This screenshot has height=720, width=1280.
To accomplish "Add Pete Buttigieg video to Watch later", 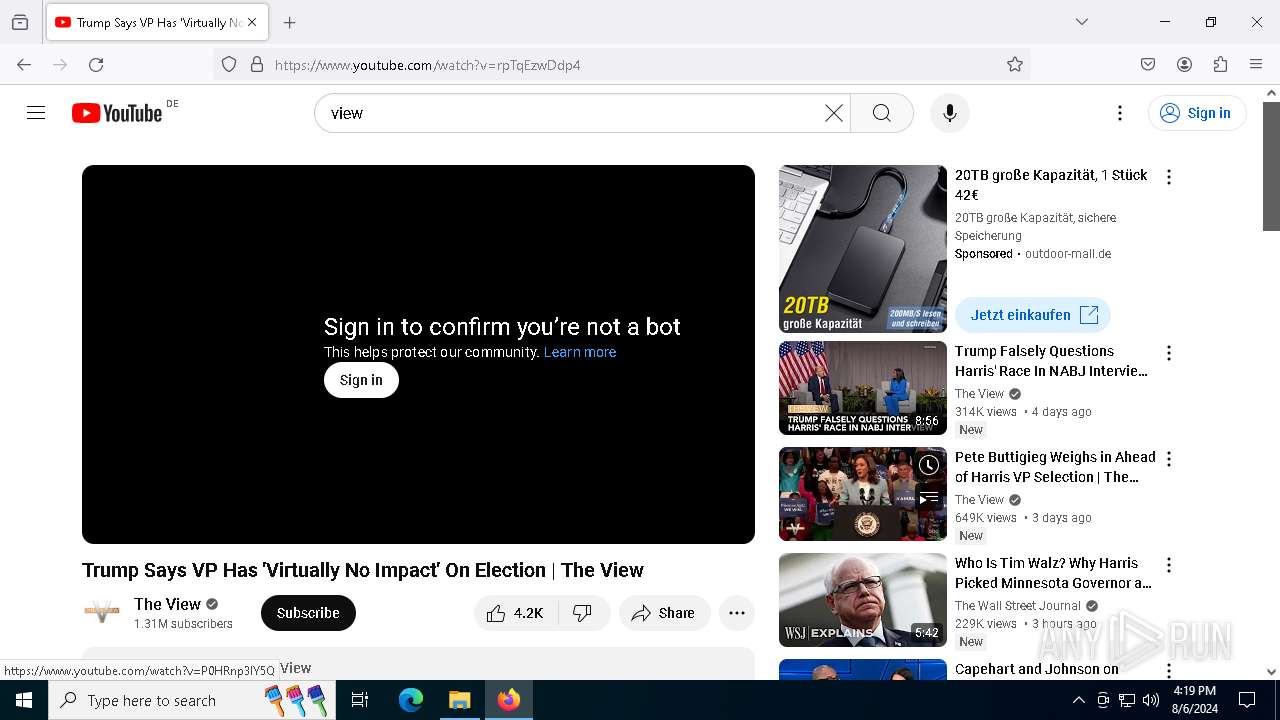I will coord(929,465).
